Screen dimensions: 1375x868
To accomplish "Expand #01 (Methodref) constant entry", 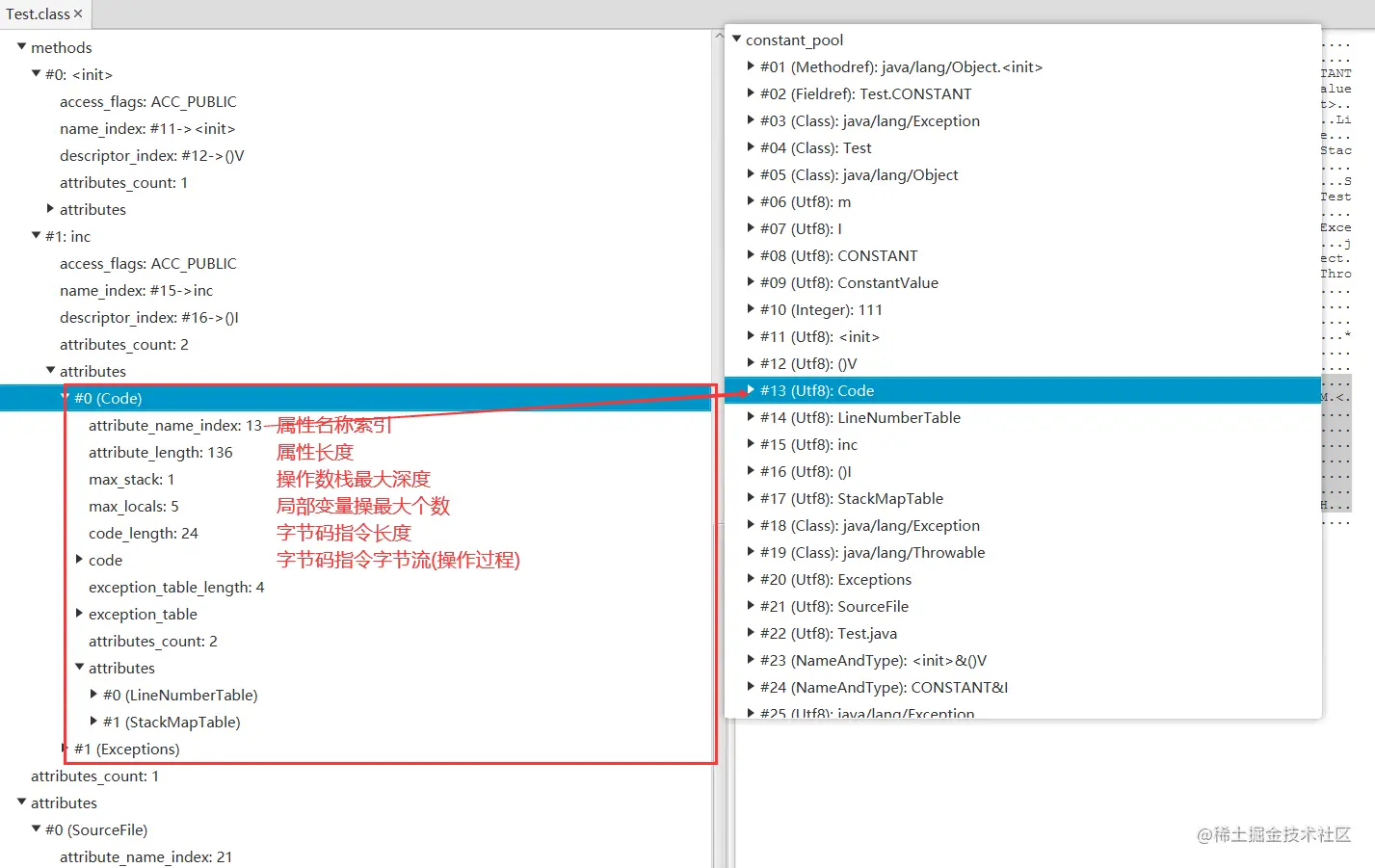I will coord(751,66).
